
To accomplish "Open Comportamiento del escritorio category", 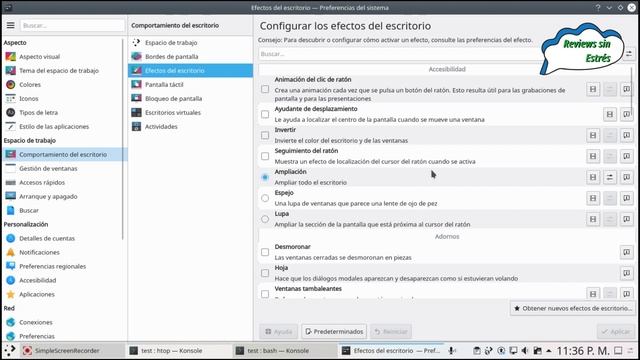I will tap(63, 154).
